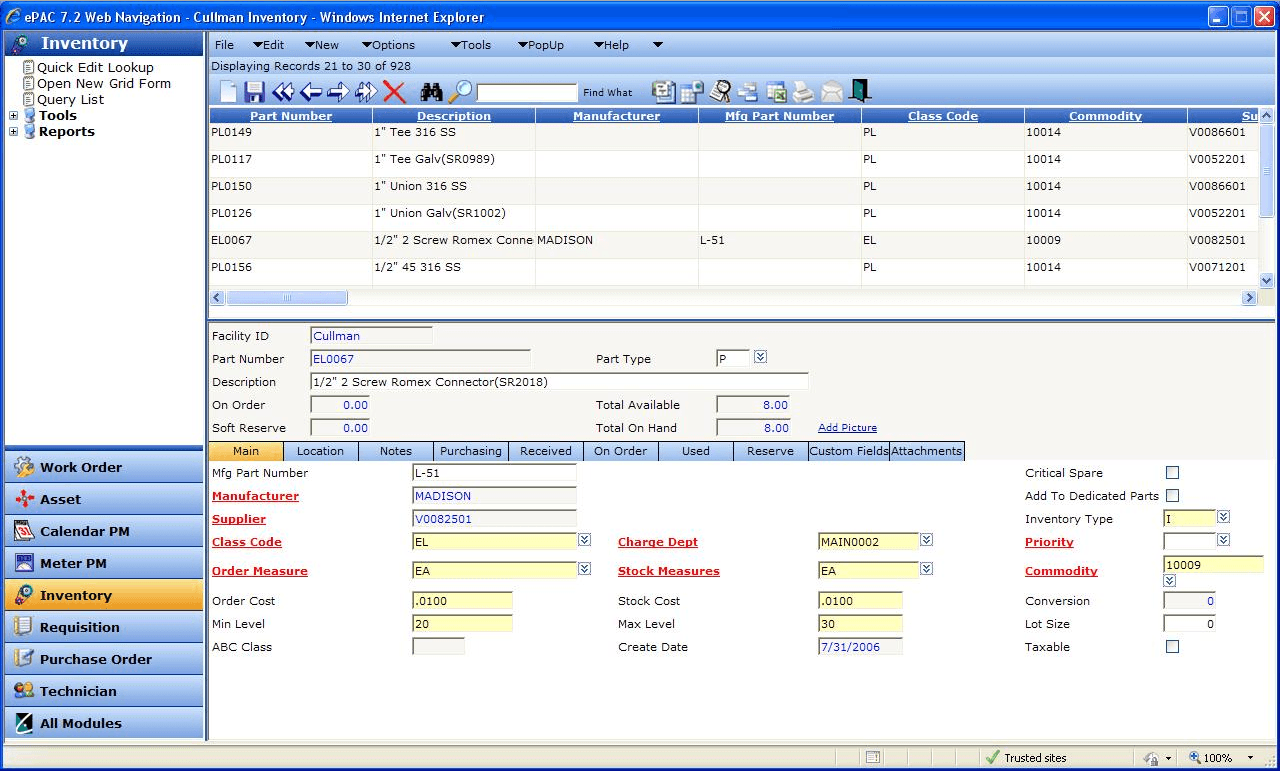Viewport: 1280px width, 771px height.
Task: Open the Requisition module
Action: tap(104, 627)
